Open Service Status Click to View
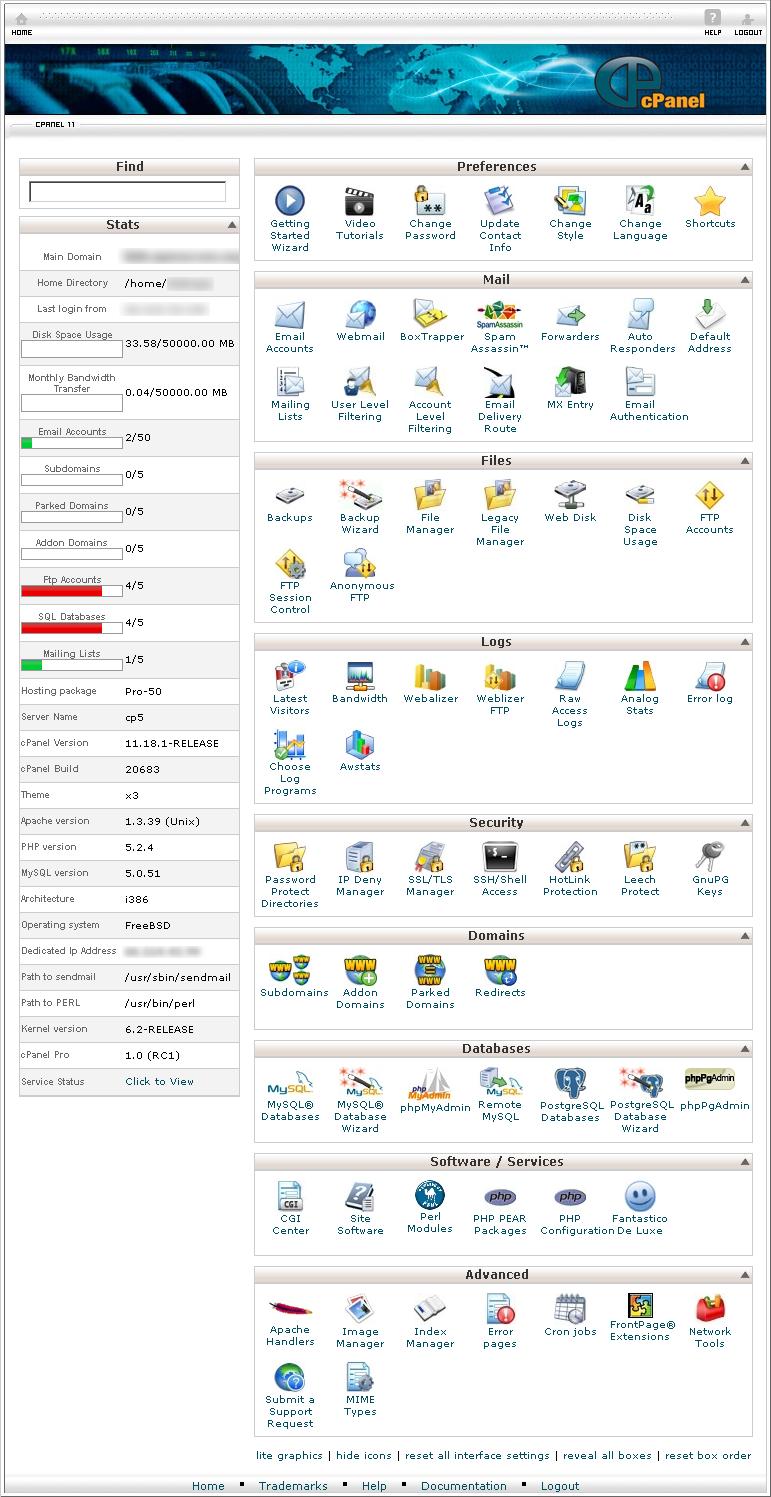Screen dimensions: 771x1497 click(160, 1081)
